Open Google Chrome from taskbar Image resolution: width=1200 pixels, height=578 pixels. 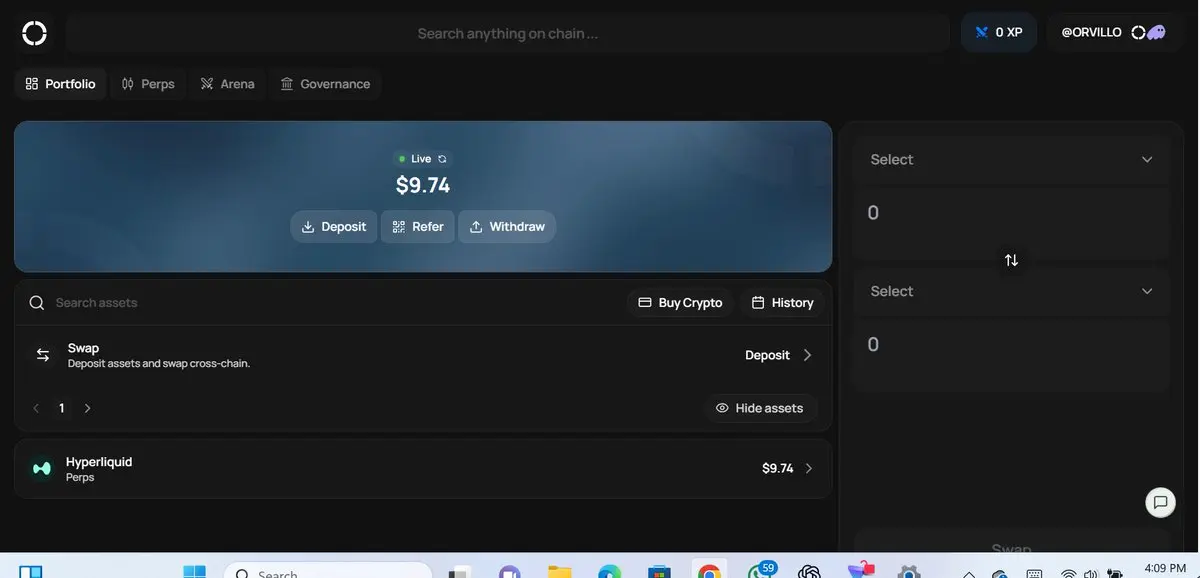coord(709,572)
